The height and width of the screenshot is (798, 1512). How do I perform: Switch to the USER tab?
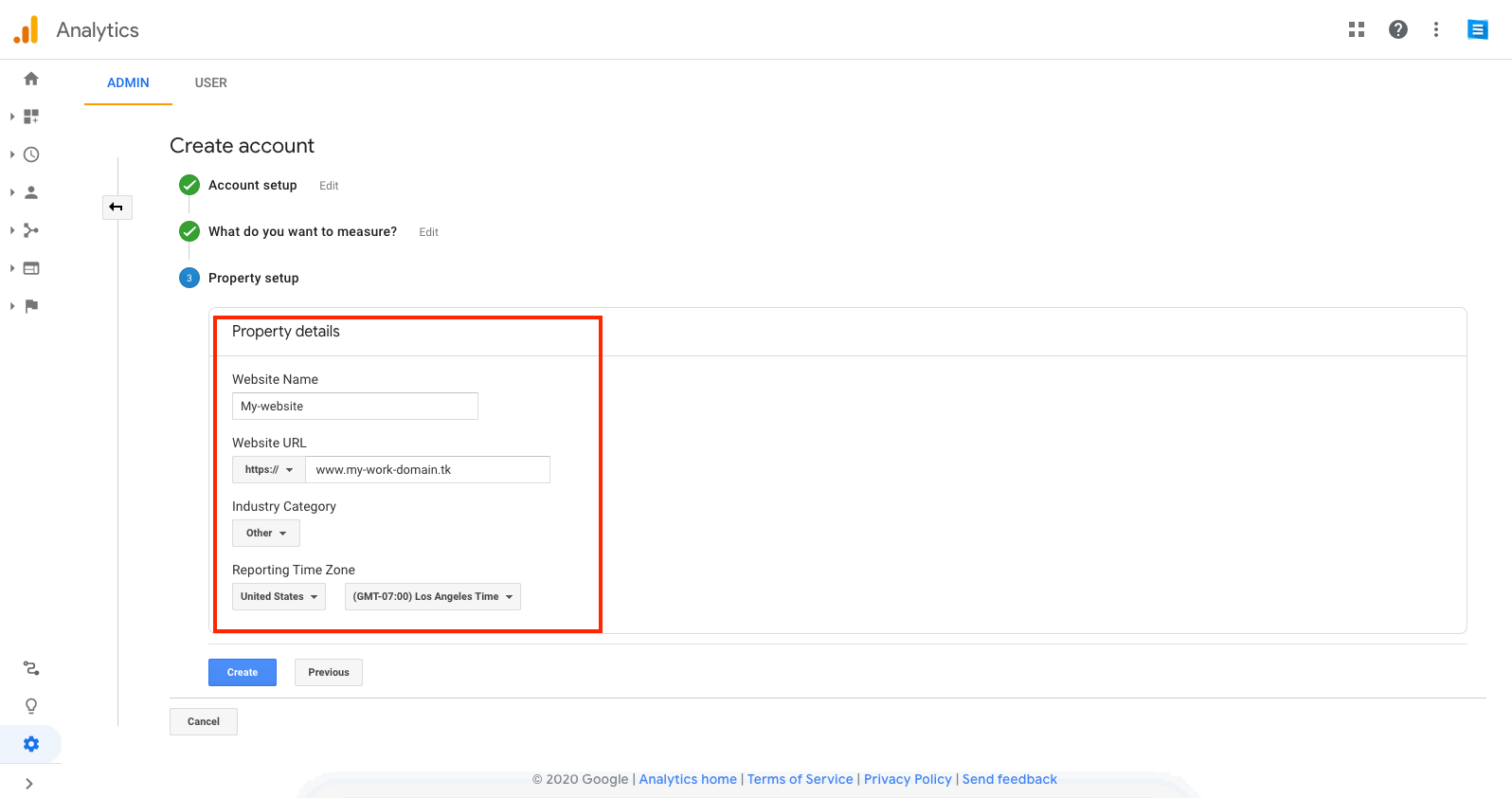click(211, 82)
